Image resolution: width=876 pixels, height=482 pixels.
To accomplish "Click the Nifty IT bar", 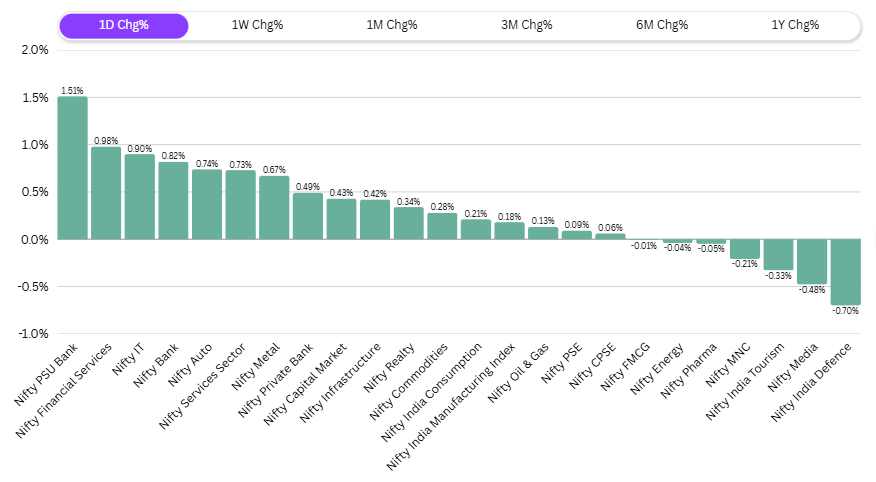I will coord(140,197).
